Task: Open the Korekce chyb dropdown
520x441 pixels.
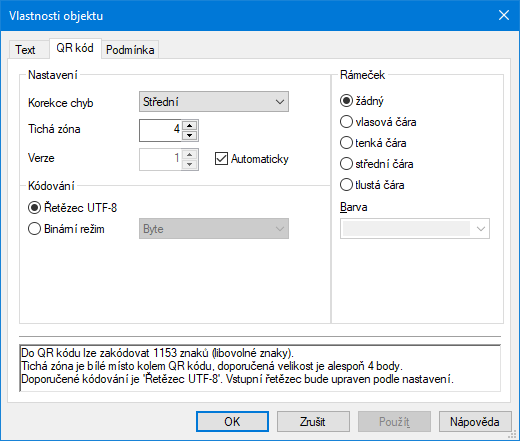Action: [214, 102]
